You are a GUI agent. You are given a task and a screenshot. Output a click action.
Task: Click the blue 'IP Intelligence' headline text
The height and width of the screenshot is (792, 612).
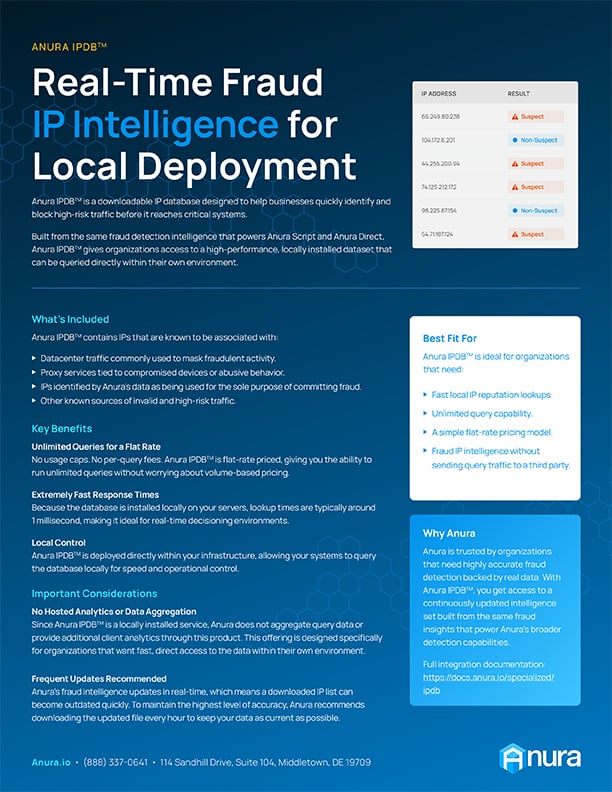click(155, 125)
